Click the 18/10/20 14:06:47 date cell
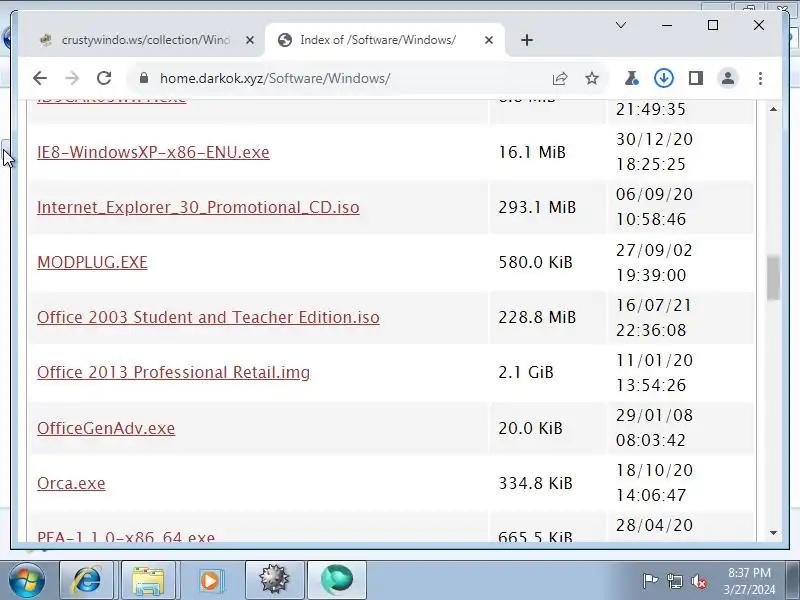Viewport: 800px width, 600px height. click(681, 483)
